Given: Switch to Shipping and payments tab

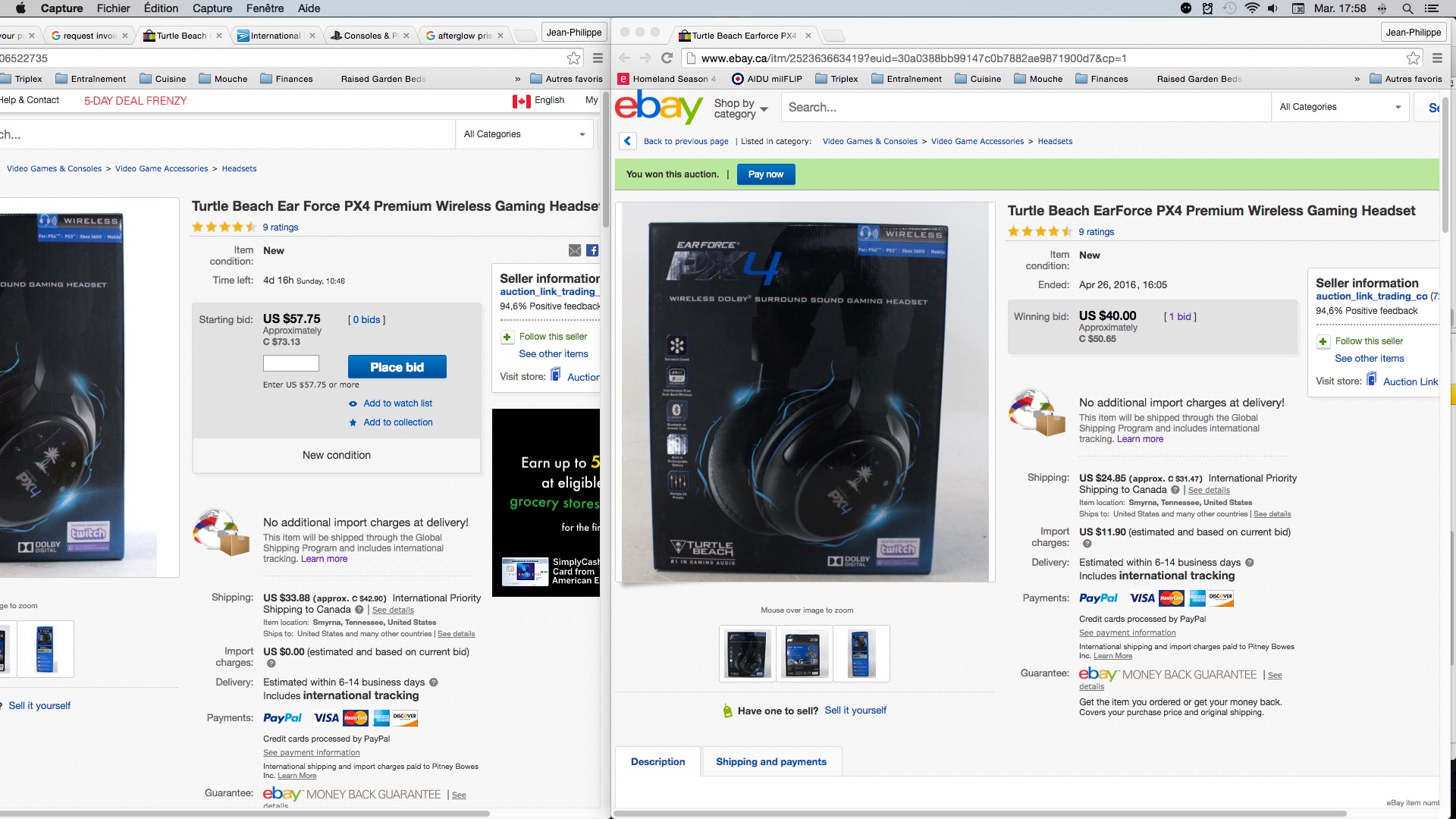Looking at the screenshot, I should [770, 761].
